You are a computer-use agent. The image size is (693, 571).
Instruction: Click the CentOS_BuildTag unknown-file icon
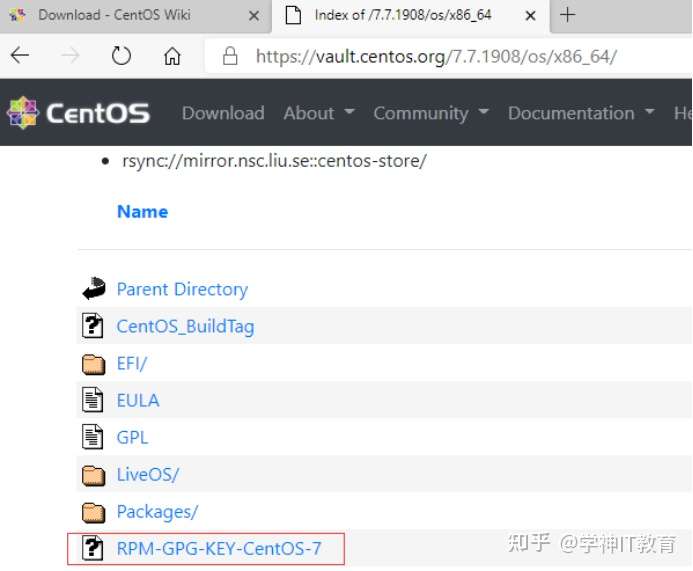[x=93, y=326]
